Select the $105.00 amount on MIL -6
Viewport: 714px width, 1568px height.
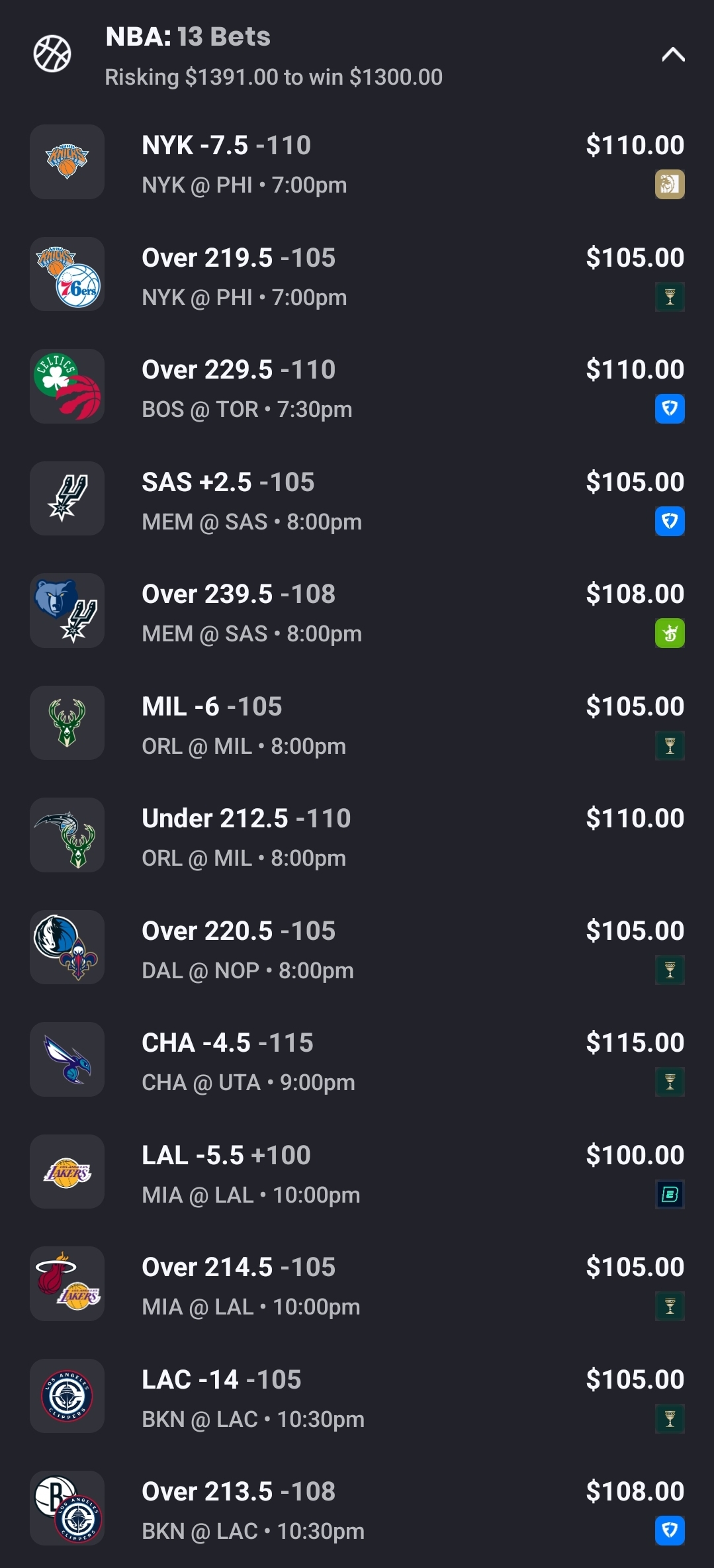tap(635, 707)
